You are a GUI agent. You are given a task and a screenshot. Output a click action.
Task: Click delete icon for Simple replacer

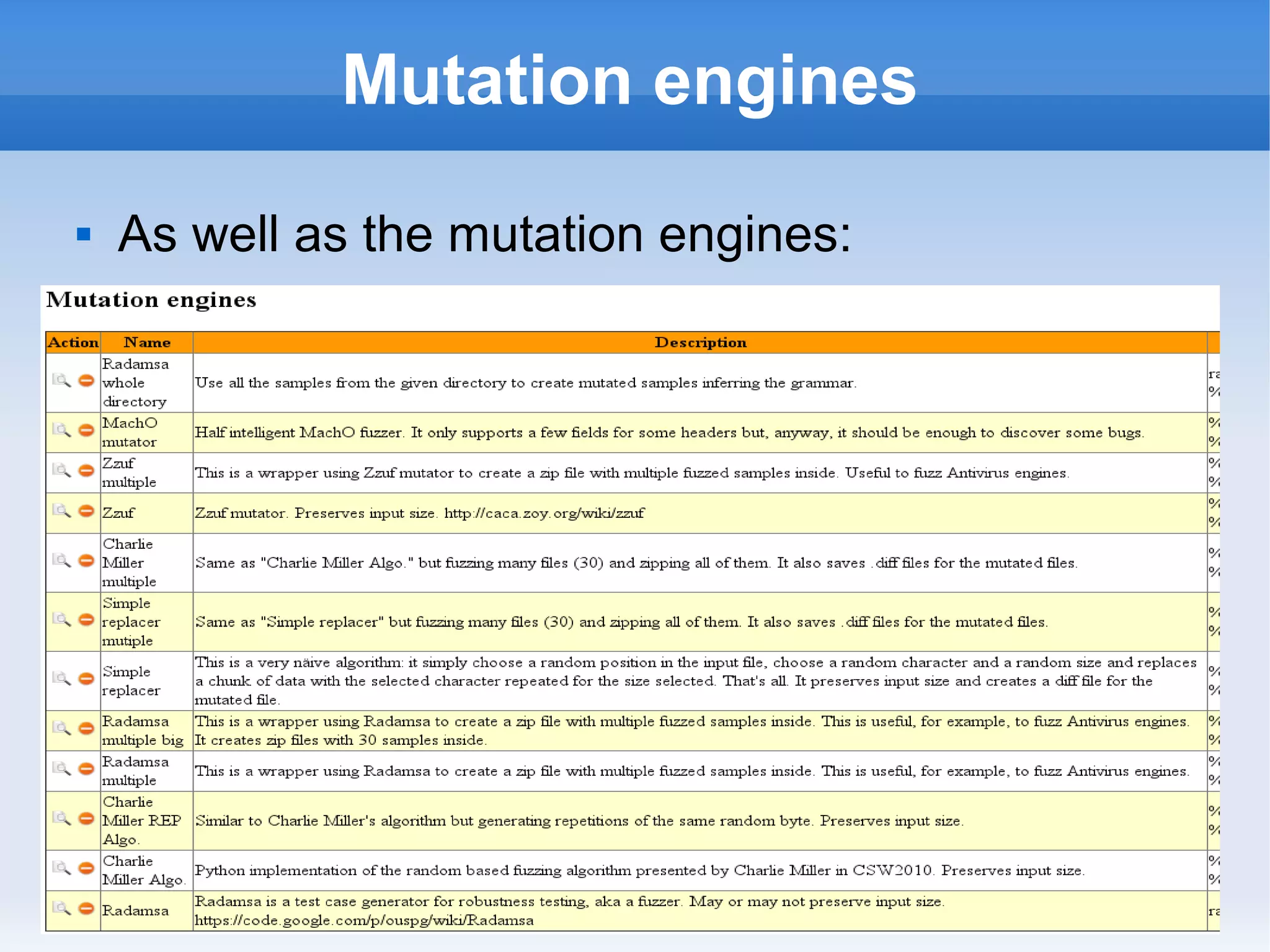tap(86, 678)
